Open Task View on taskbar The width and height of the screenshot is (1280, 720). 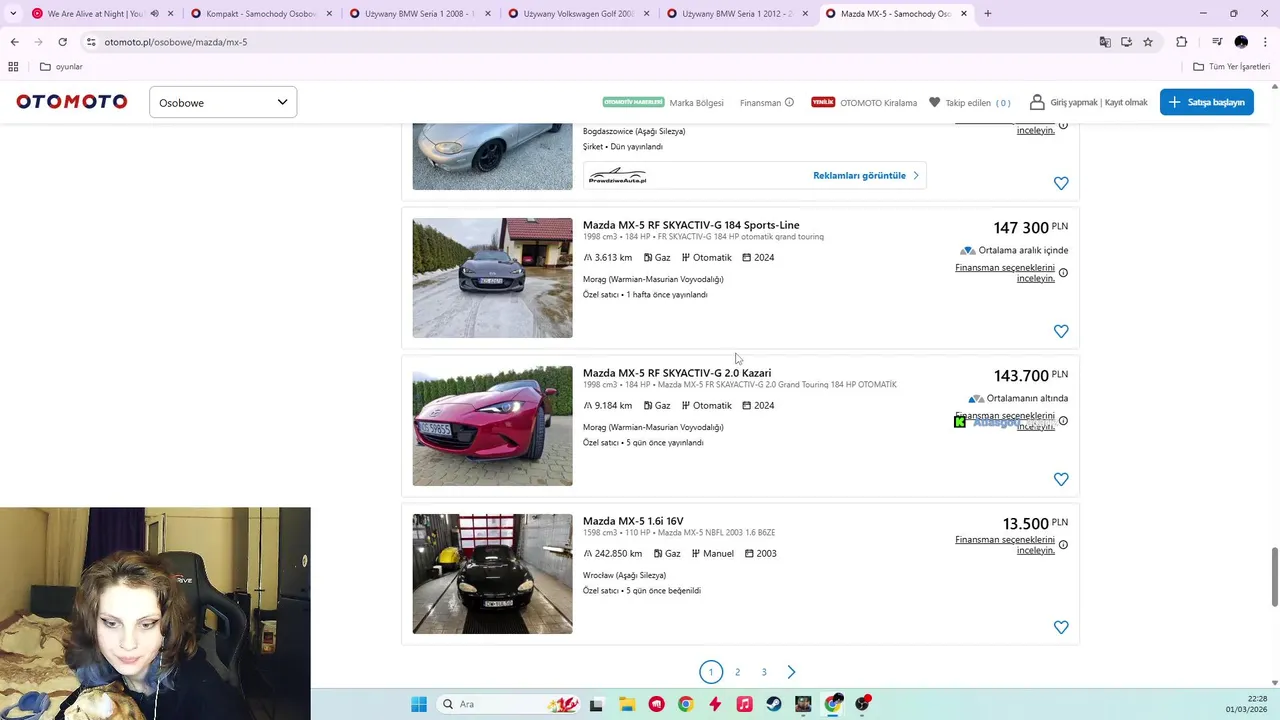597,704
